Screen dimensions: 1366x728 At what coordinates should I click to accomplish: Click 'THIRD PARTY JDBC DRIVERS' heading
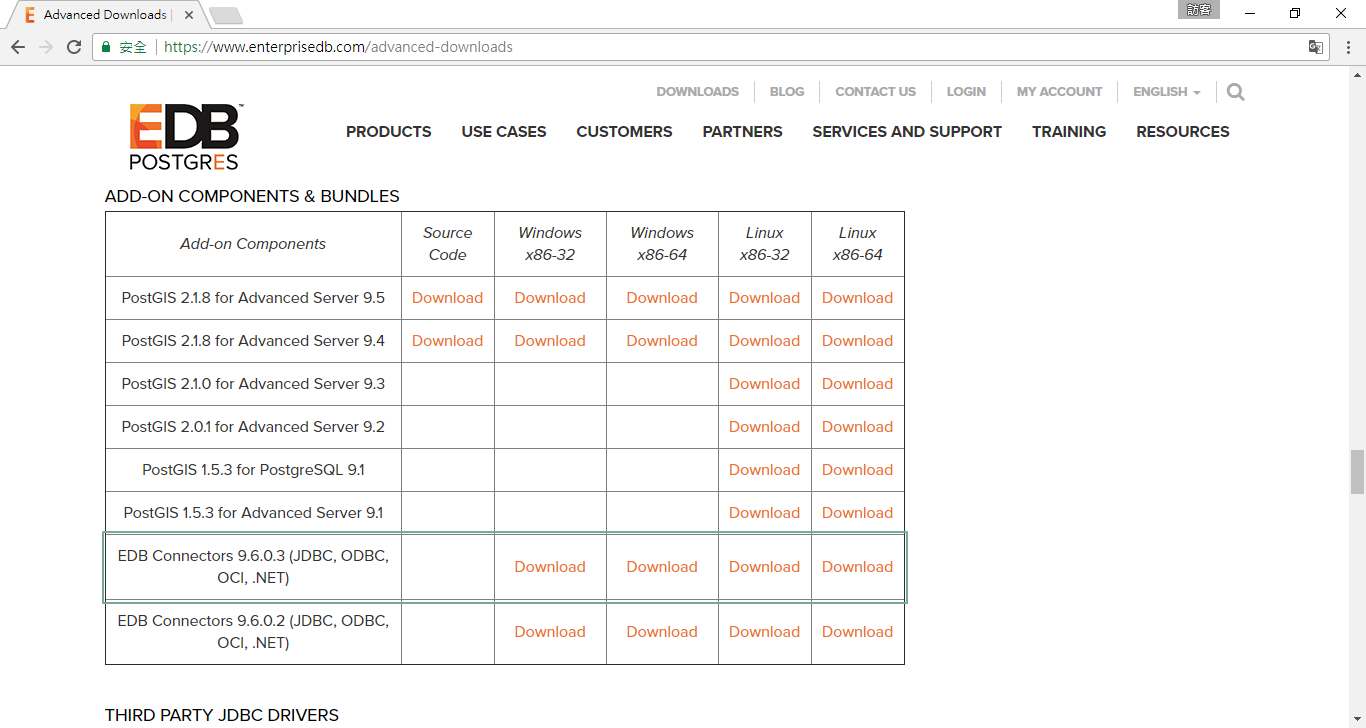click(222, 715)
